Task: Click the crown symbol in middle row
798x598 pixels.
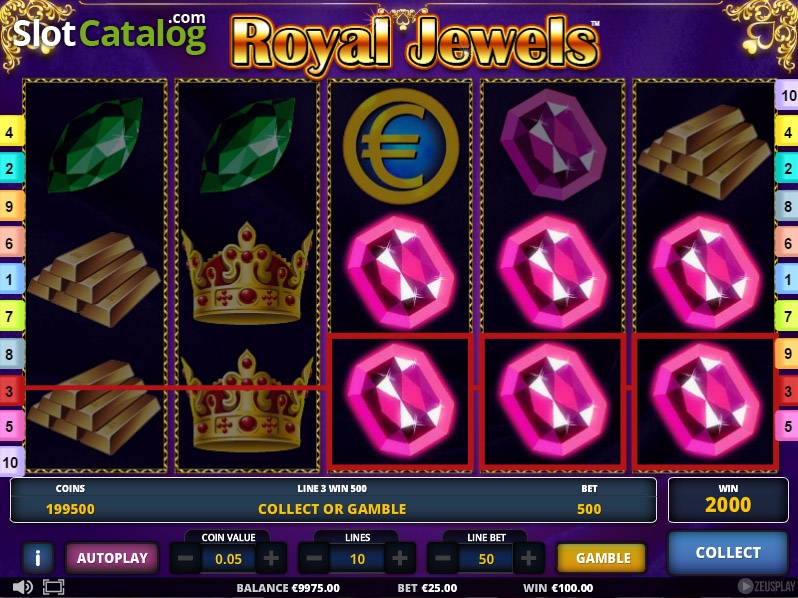Action: pyautogui.click(x=247, y=273)
